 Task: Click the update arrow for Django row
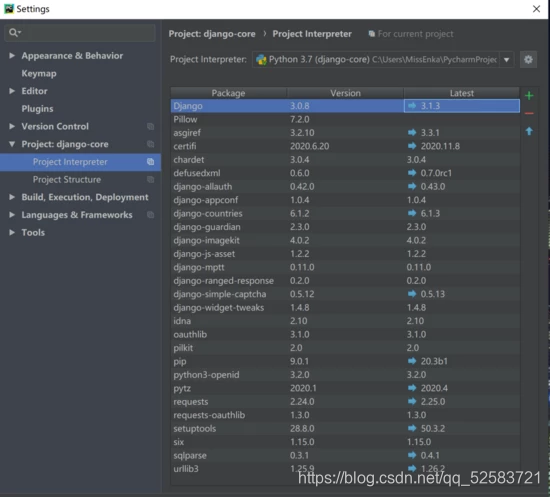[412, 106]
